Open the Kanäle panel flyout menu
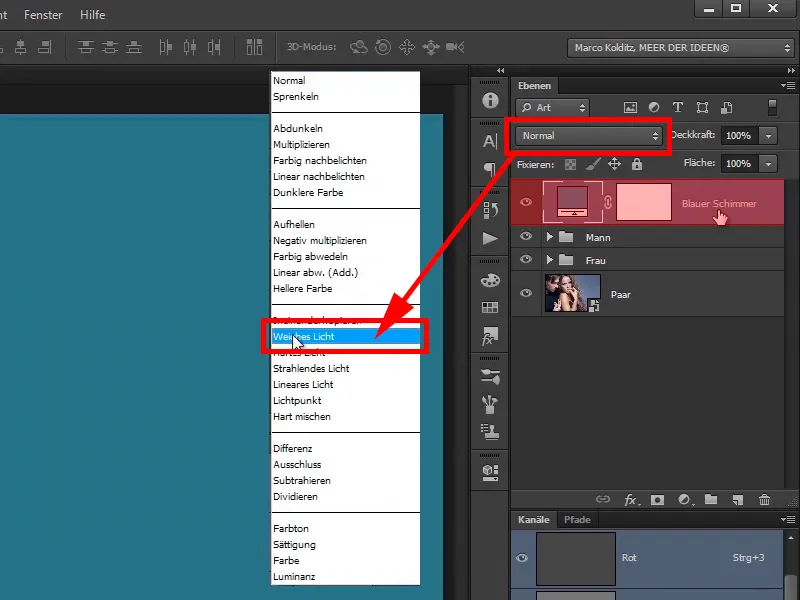This screenshot has height=600, width=800. (788, 519)
